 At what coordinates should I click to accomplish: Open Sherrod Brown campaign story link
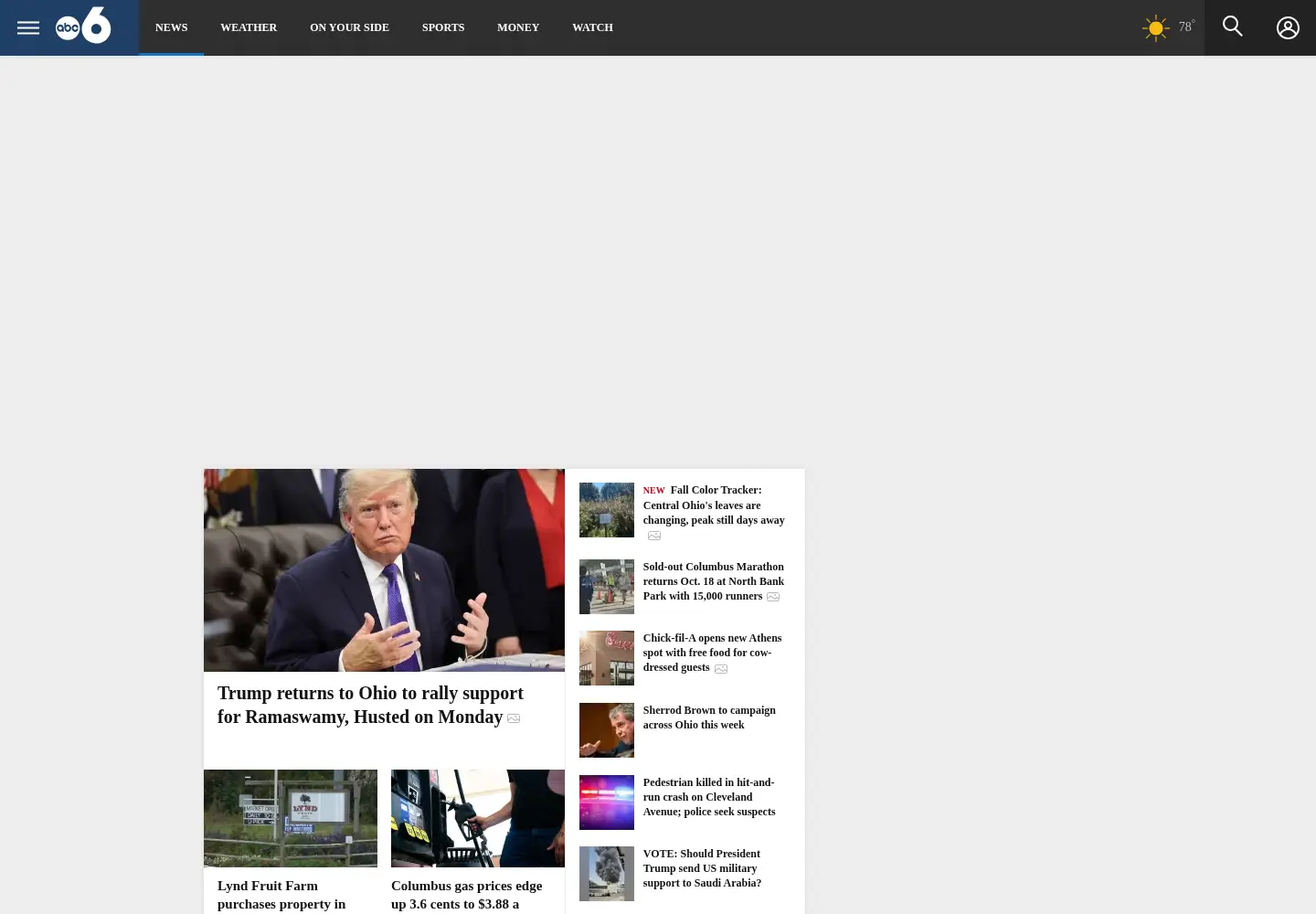pyautogui.click(x=709, y=717)
